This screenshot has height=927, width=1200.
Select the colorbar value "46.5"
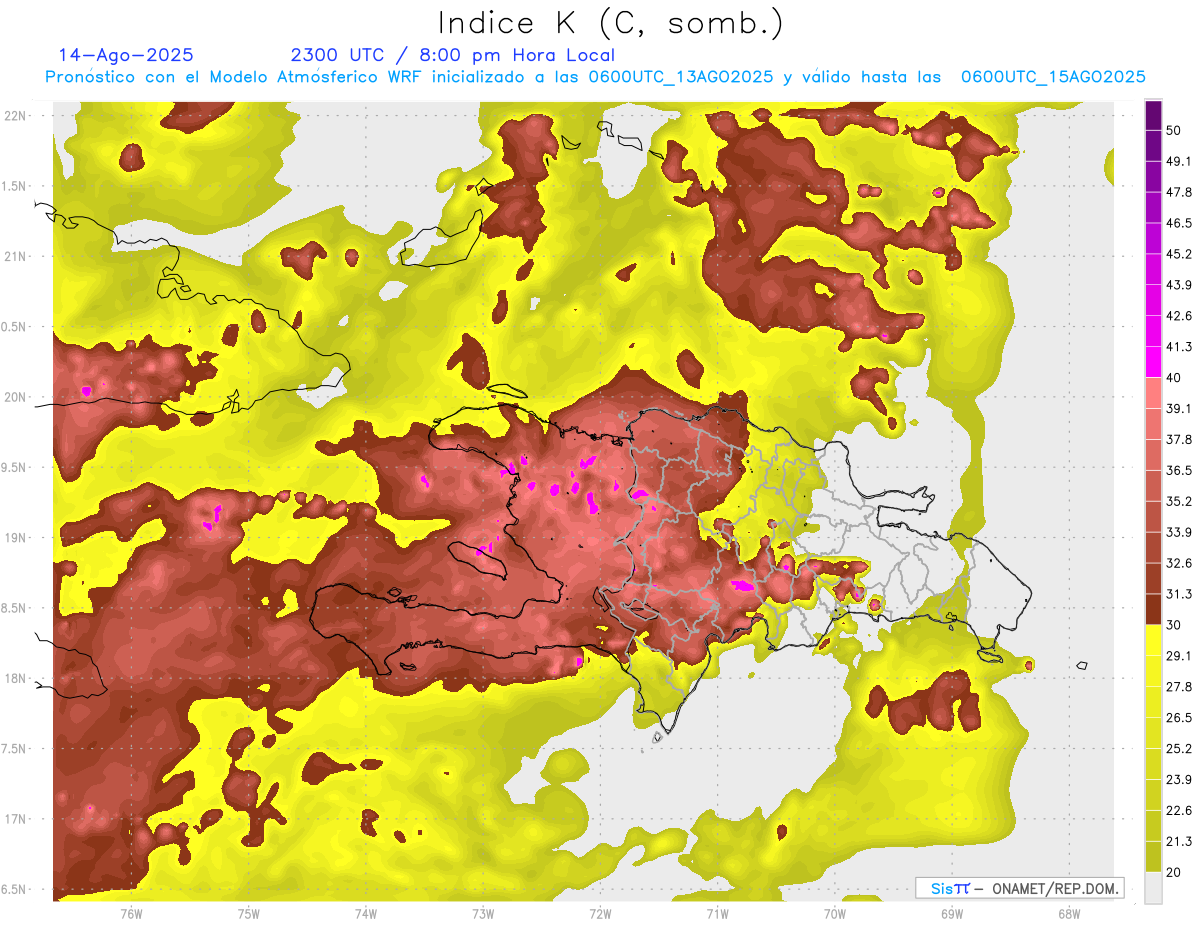(x=1178, y=223)
